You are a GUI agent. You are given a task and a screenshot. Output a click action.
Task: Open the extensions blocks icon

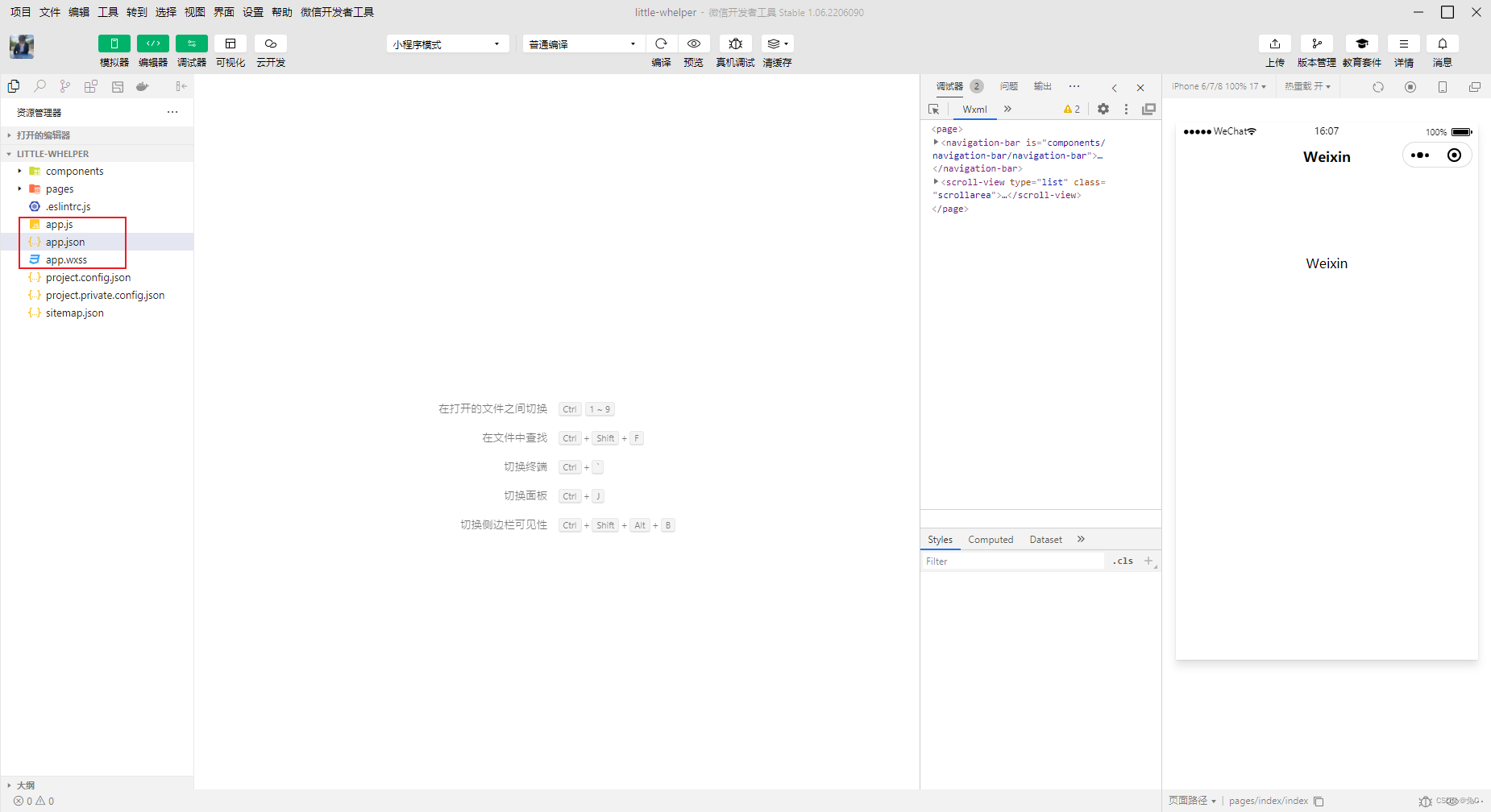(91, 86)
